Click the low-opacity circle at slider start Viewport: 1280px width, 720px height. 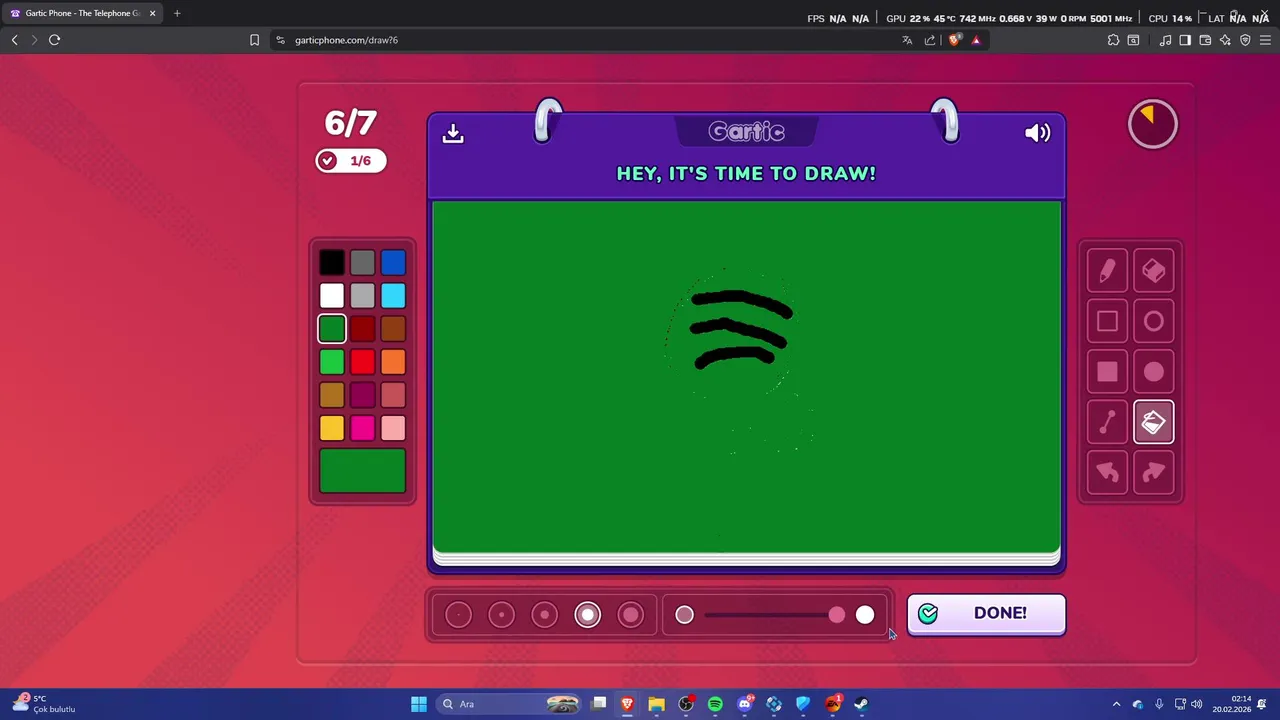pos(684,615)
